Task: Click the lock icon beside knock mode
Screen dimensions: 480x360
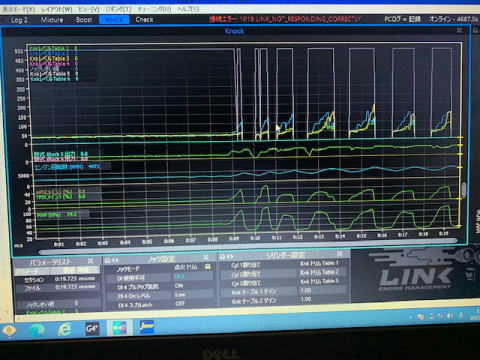Action: (x=208, y=266)
